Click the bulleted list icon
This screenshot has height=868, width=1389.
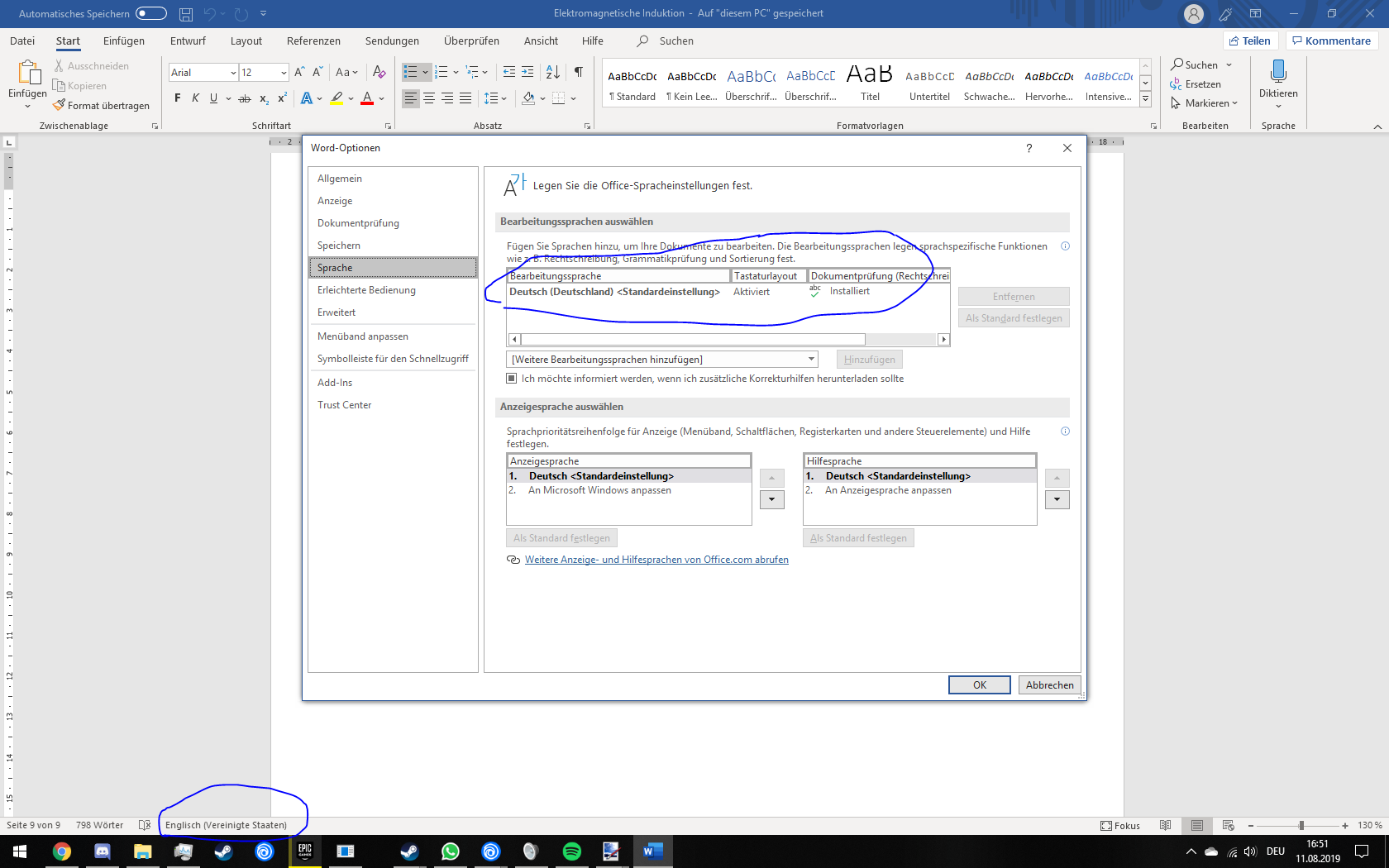(x=411, y=73)
